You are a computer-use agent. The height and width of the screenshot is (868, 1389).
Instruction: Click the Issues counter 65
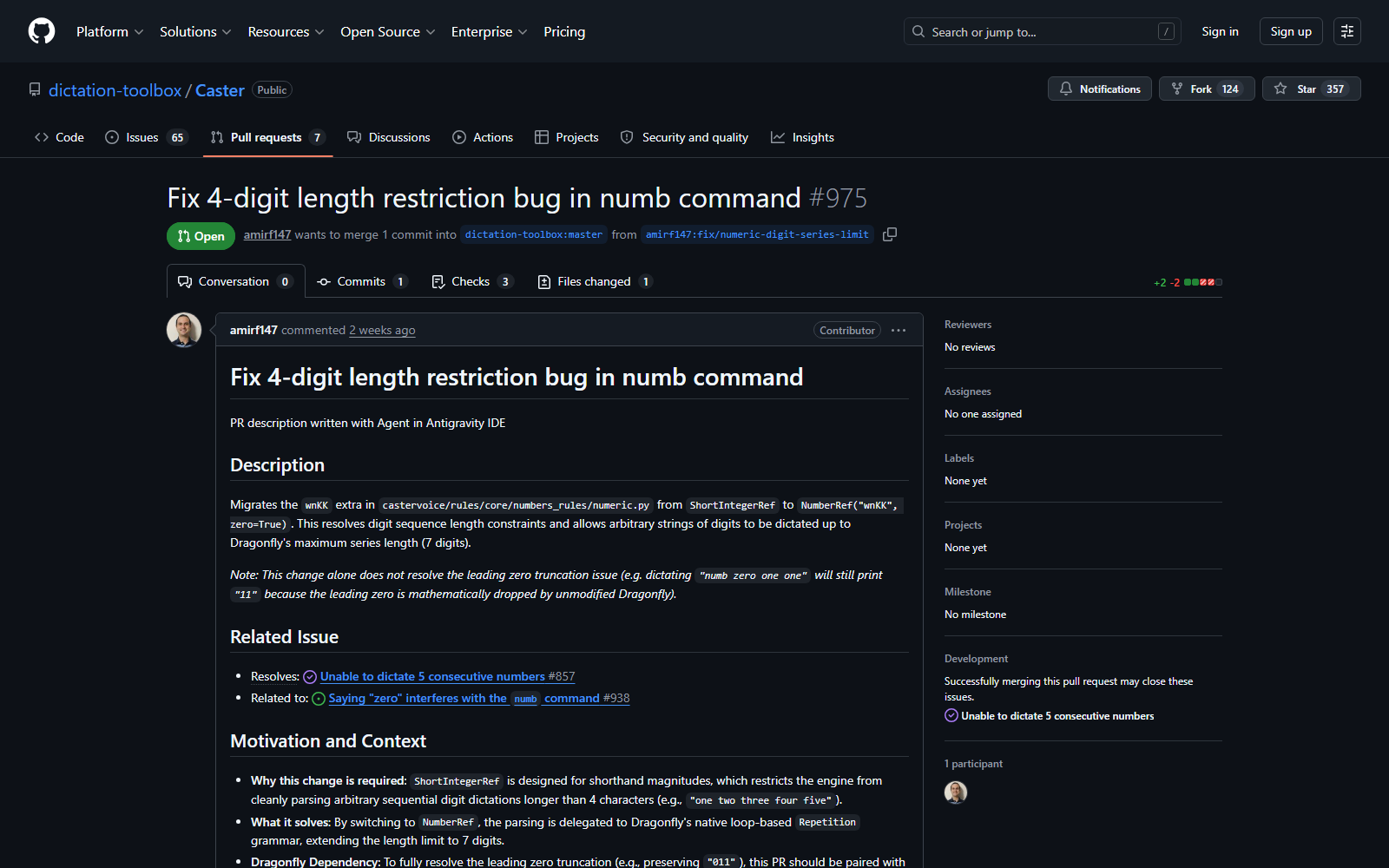tap(177, 137)
